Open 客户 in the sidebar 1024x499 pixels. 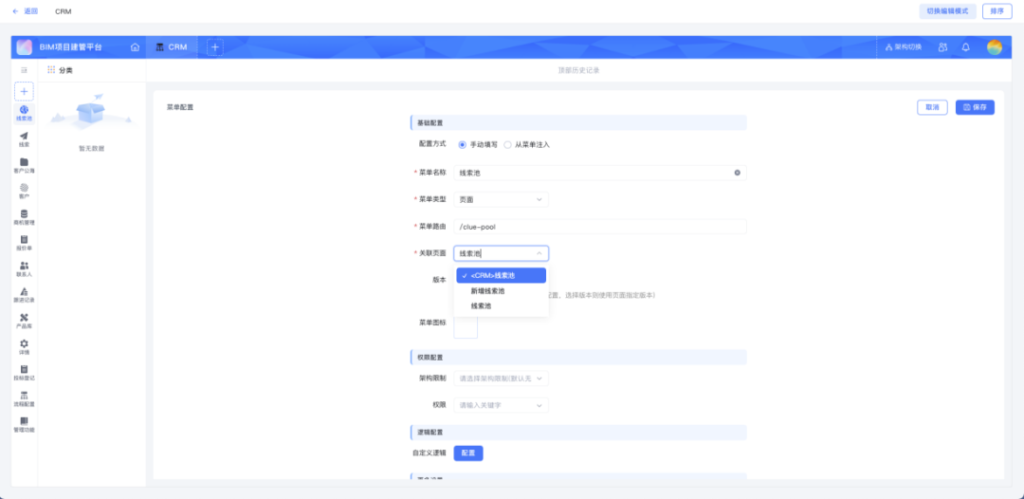24,191
